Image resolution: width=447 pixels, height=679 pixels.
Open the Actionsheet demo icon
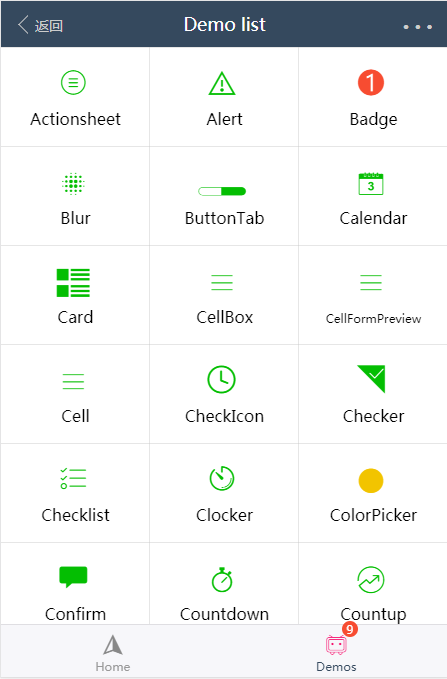click(73, 82)
